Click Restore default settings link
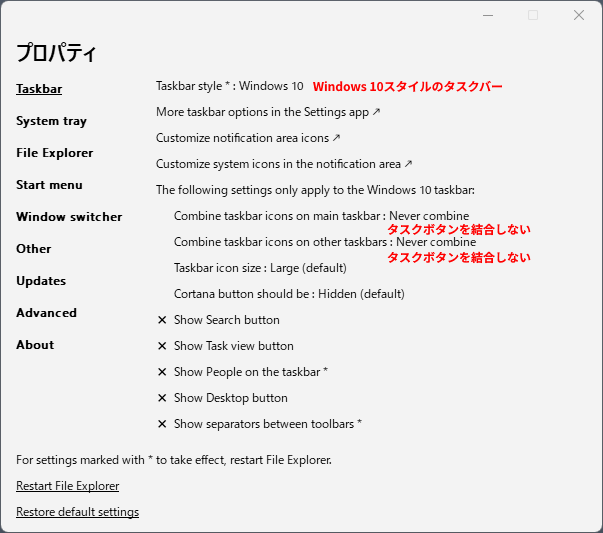603x533 pixels. point(78,512)
